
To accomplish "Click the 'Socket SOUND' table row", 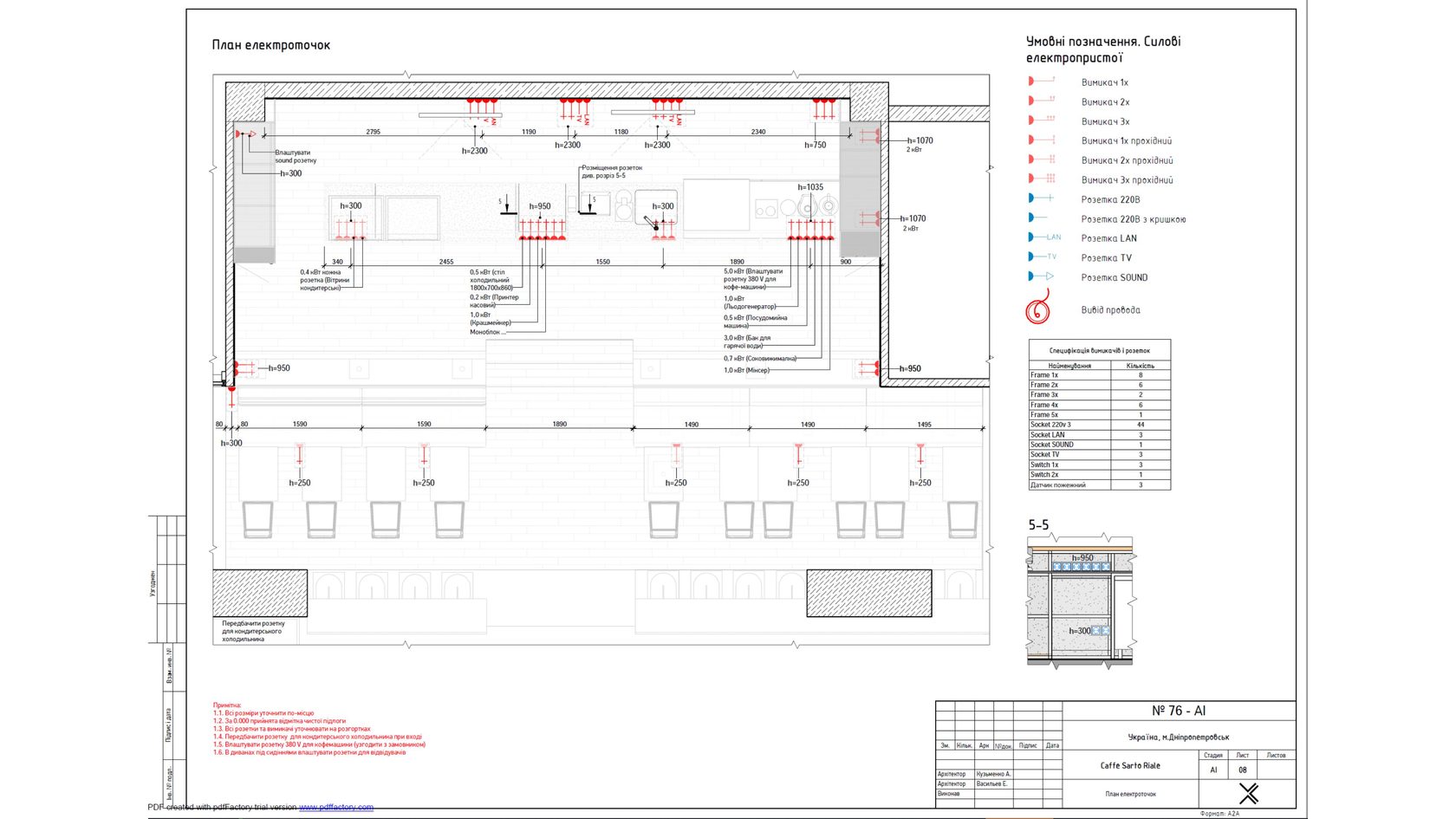I will (x=1100, y=445).
